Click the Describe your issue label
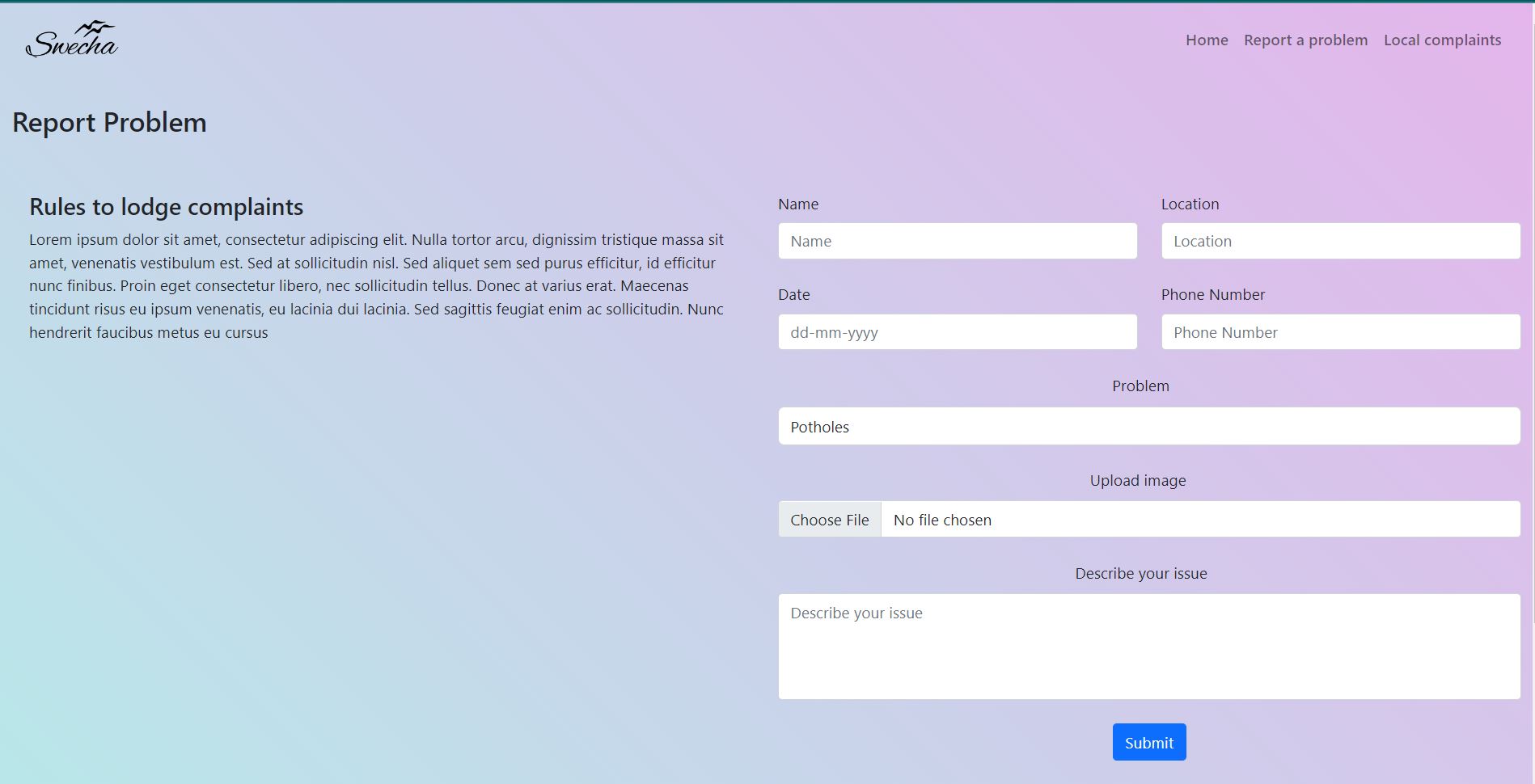1535x784 pixels. point(1141,573)
